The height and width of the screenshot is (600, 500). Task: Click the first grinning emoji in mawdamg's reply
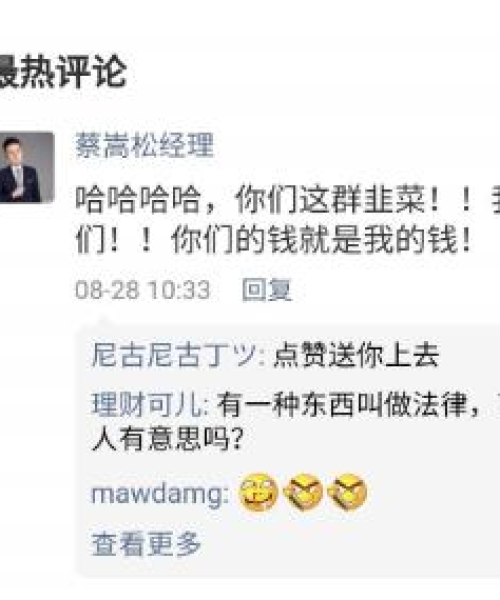[x=259, y=492]
